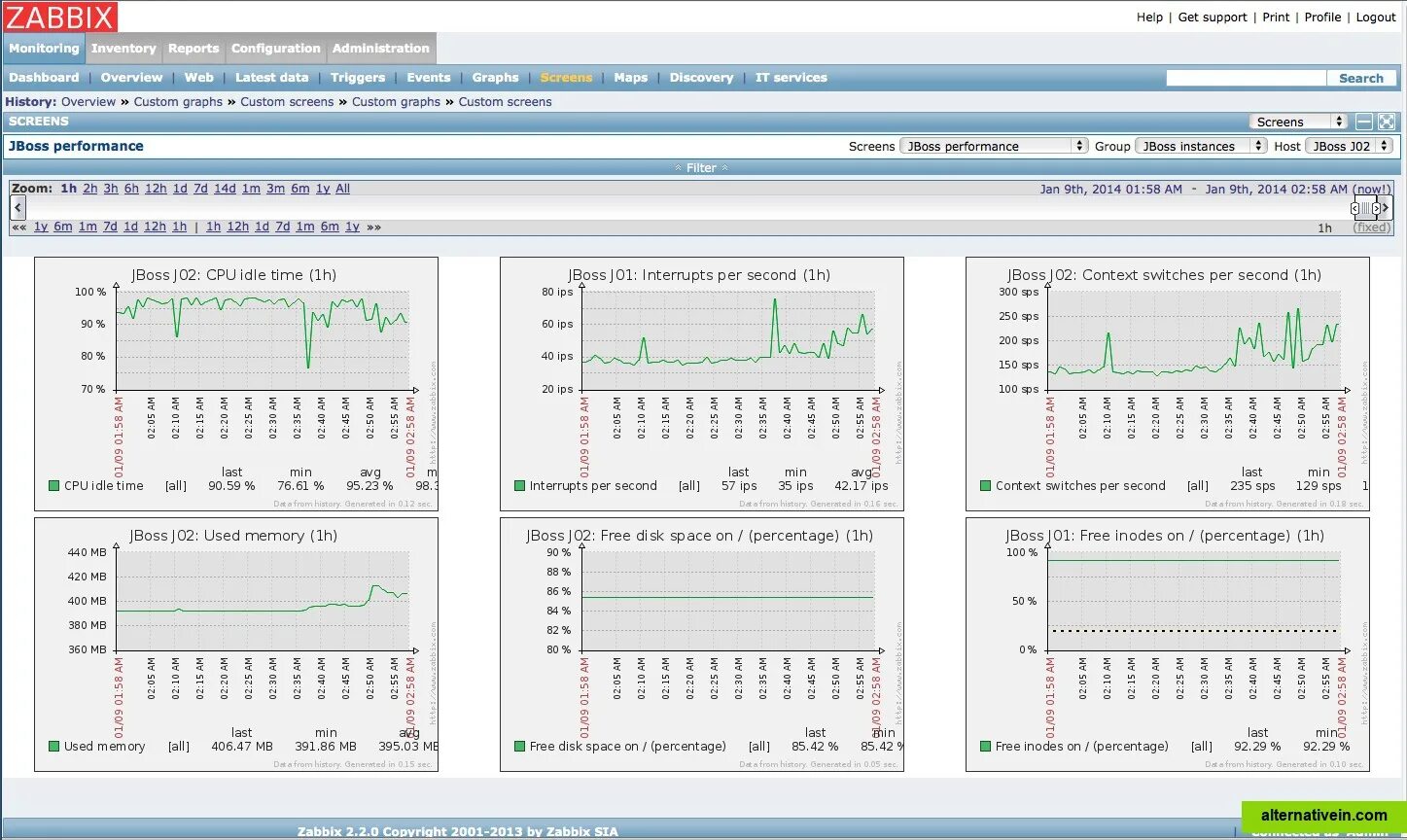Open the Screens submenu item
Viewport: 1407px width, 840px height.
(566, 78)
